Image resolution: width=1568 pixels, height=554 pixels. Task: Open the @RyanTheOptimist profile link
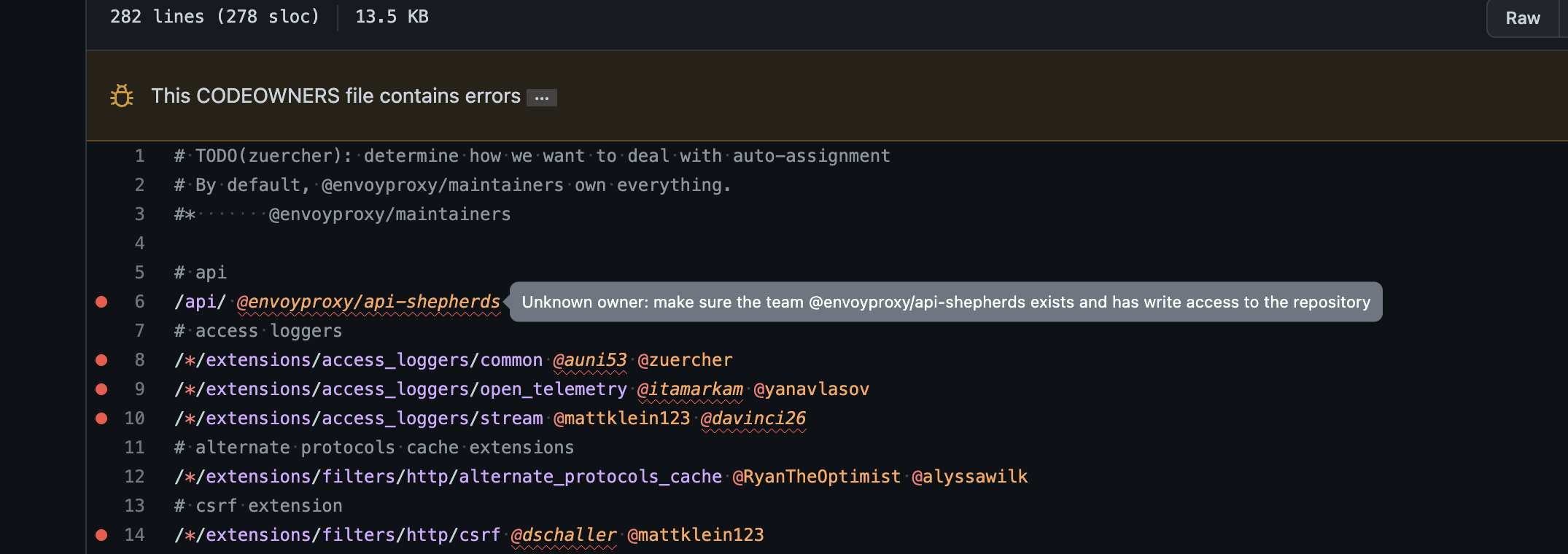(x=816, y=476)
